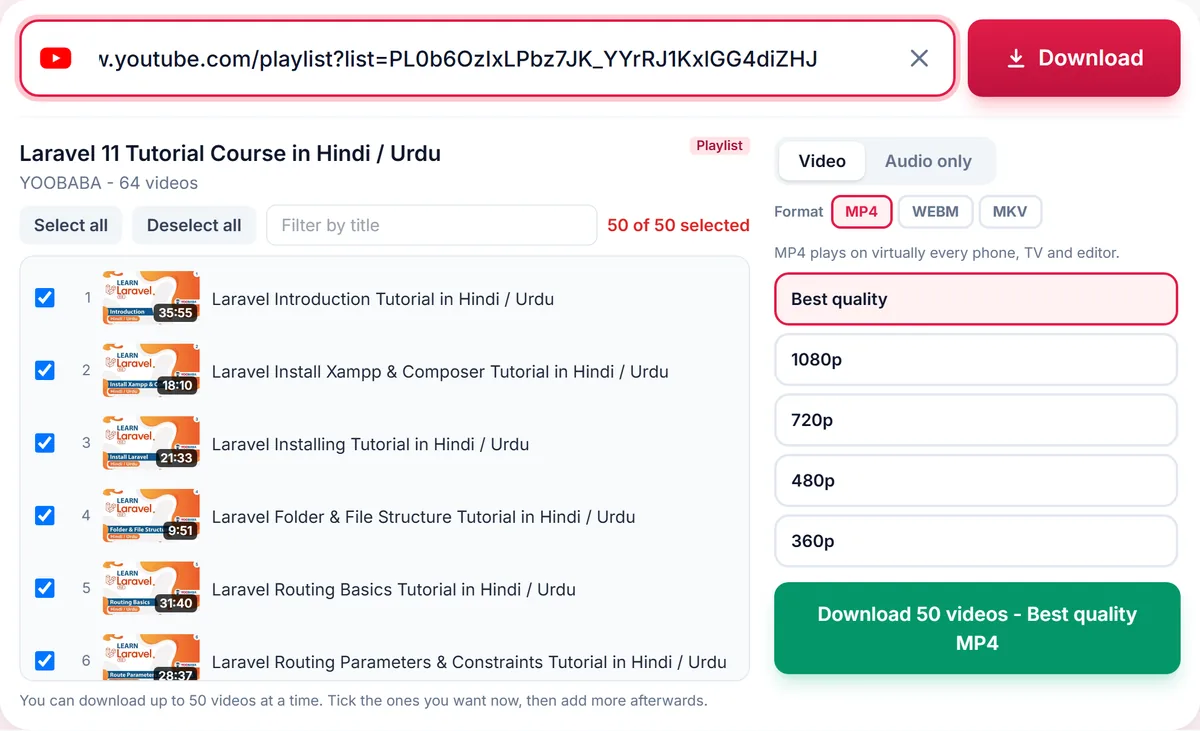Click 'You can download up to 50 videos' note
This screenshot has width=1200, height=731.
pos(364,700)
